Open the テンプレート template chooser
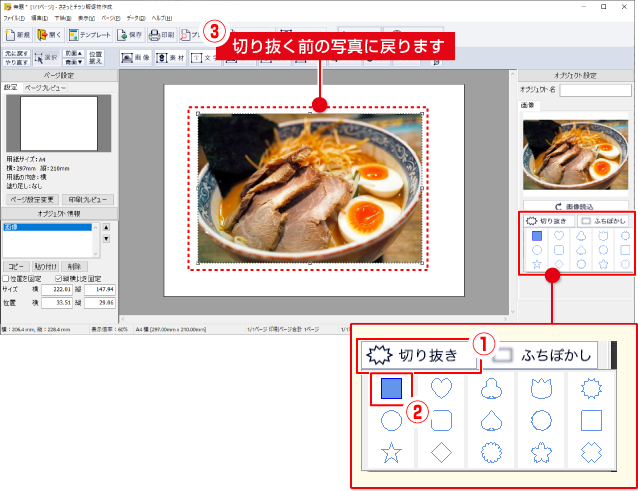The height and width of the screenshot is (491, 638). coord(89,35)
